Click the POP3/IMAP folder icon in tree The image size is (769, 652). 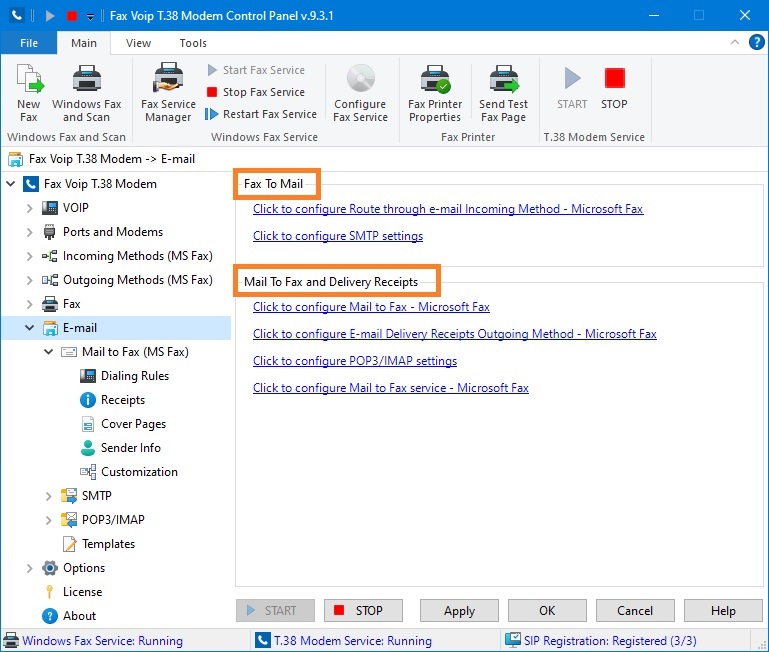click(69, 520)
